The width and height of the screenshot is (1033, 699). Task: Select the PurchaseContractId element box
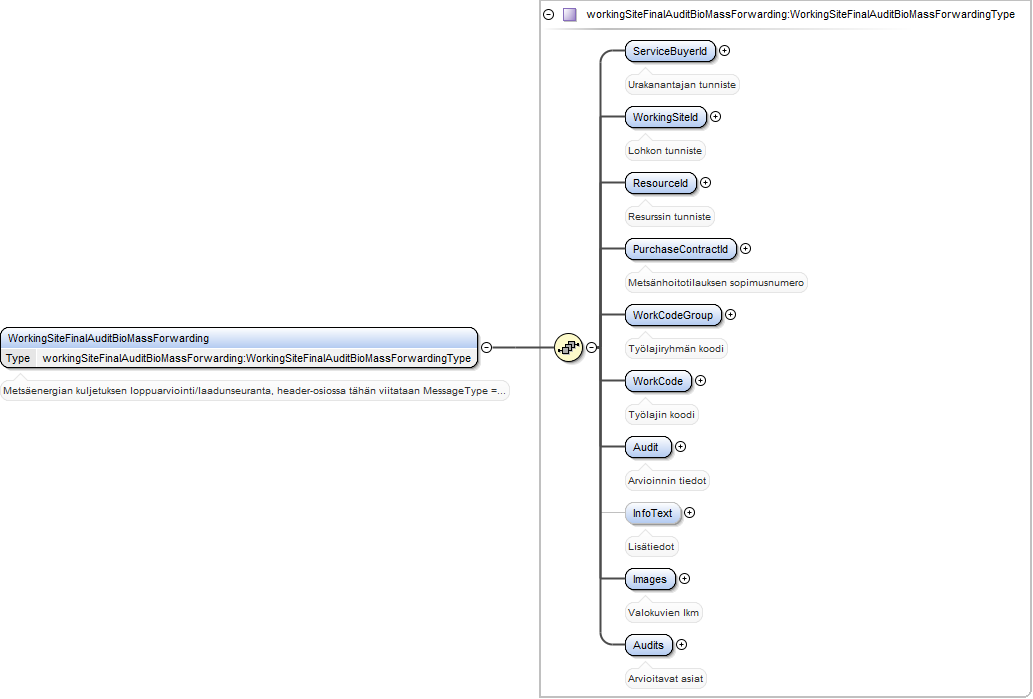681,249
